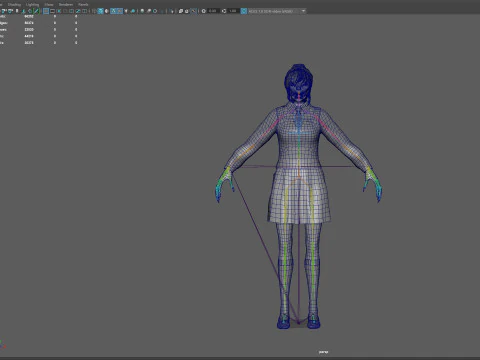Image resolution: width=480 pixels, height=360 pixels.
Task: Click the Gamma value field
Action: 233,11
